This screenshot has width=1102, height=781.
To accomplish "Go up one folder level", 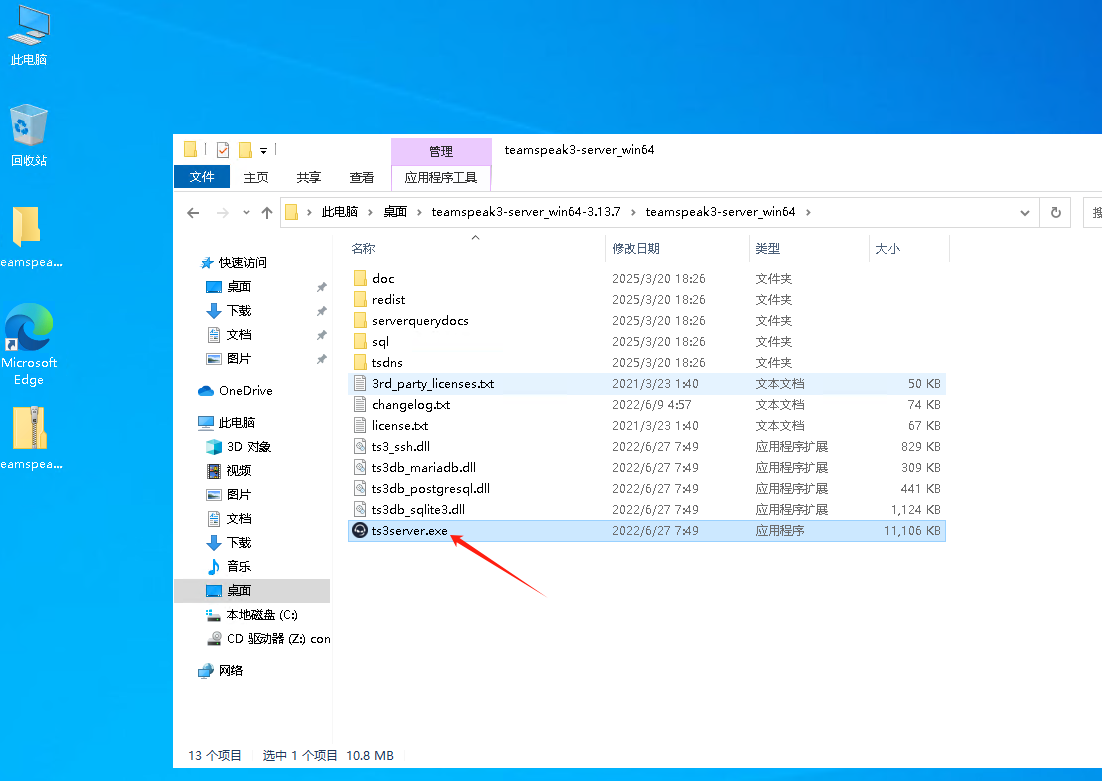I will pos(267,212).
